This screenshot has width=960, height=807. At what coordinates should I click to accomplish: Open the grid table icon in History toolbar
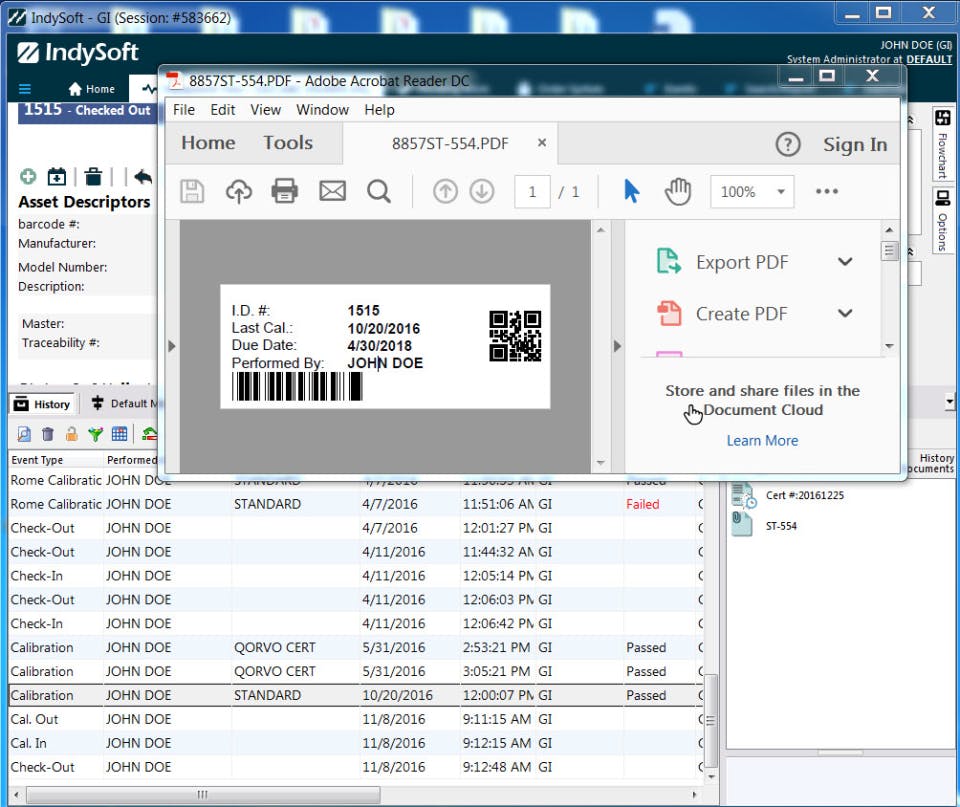point(118,433)
